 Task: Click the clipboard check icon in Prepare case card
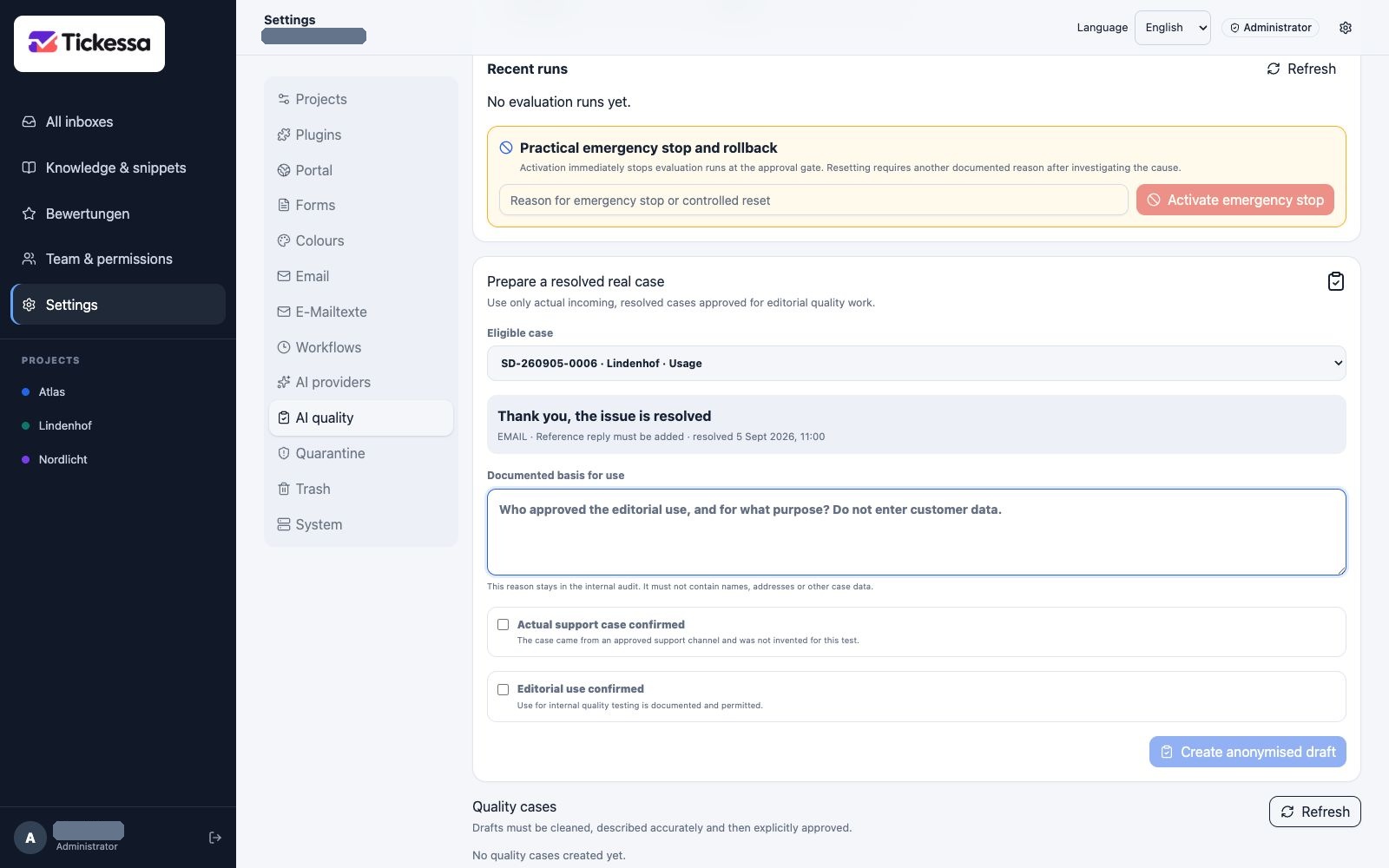(x=1336, y=281)
